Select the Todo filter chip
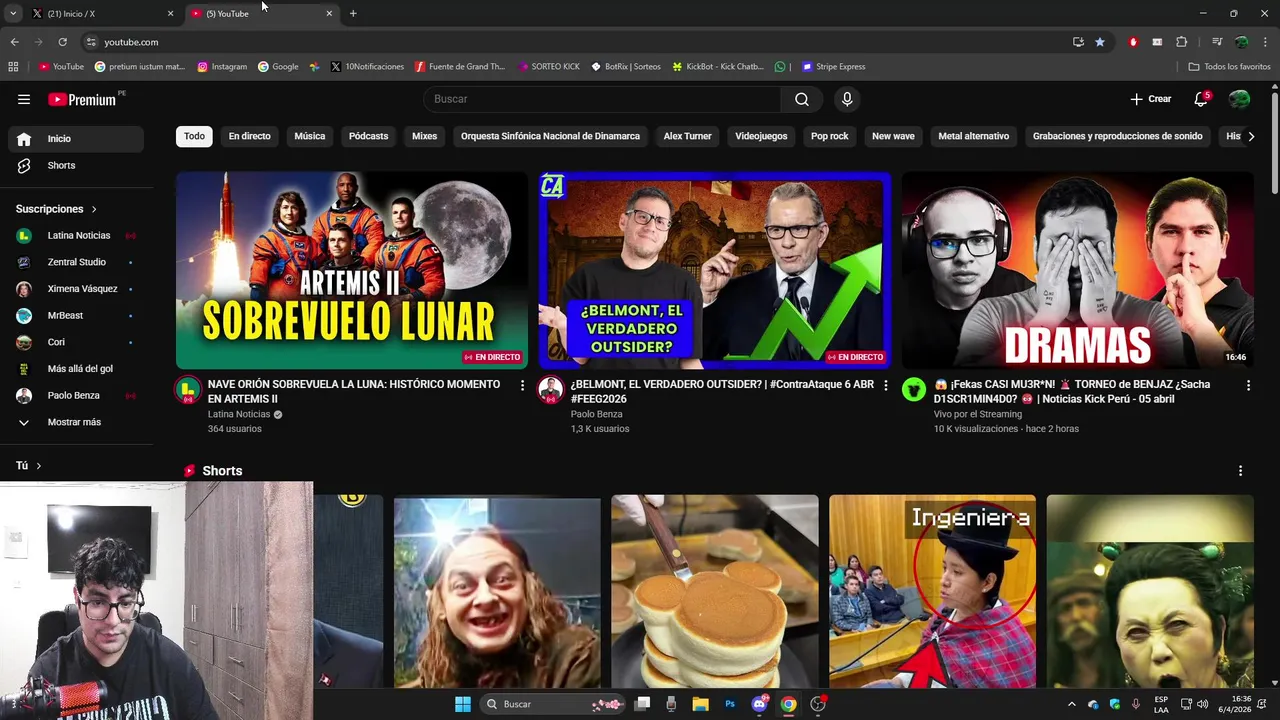 tap(194, 136)
